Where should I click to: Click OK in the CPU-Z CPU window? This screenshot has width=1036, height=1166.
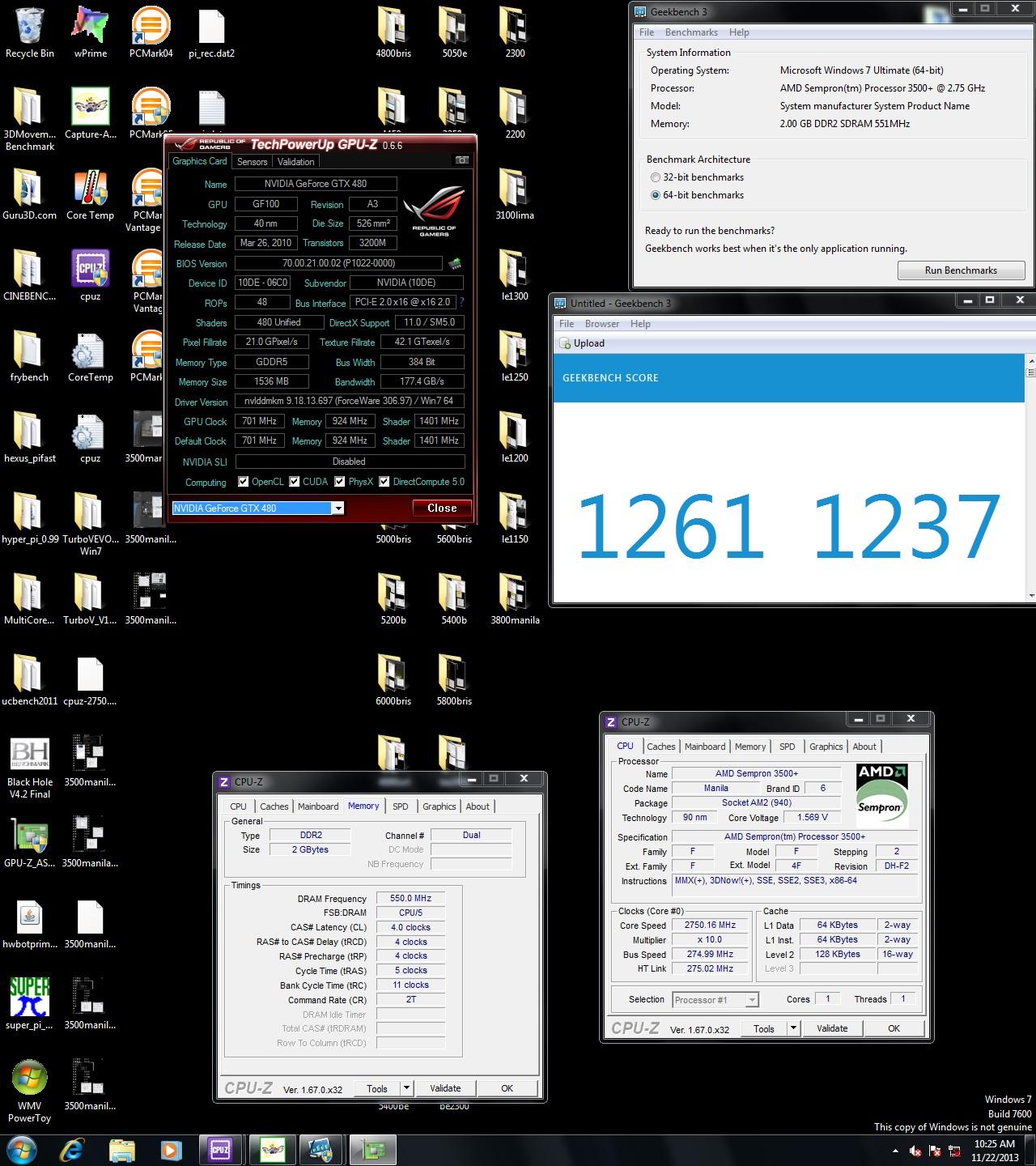tap(894, 1028)
